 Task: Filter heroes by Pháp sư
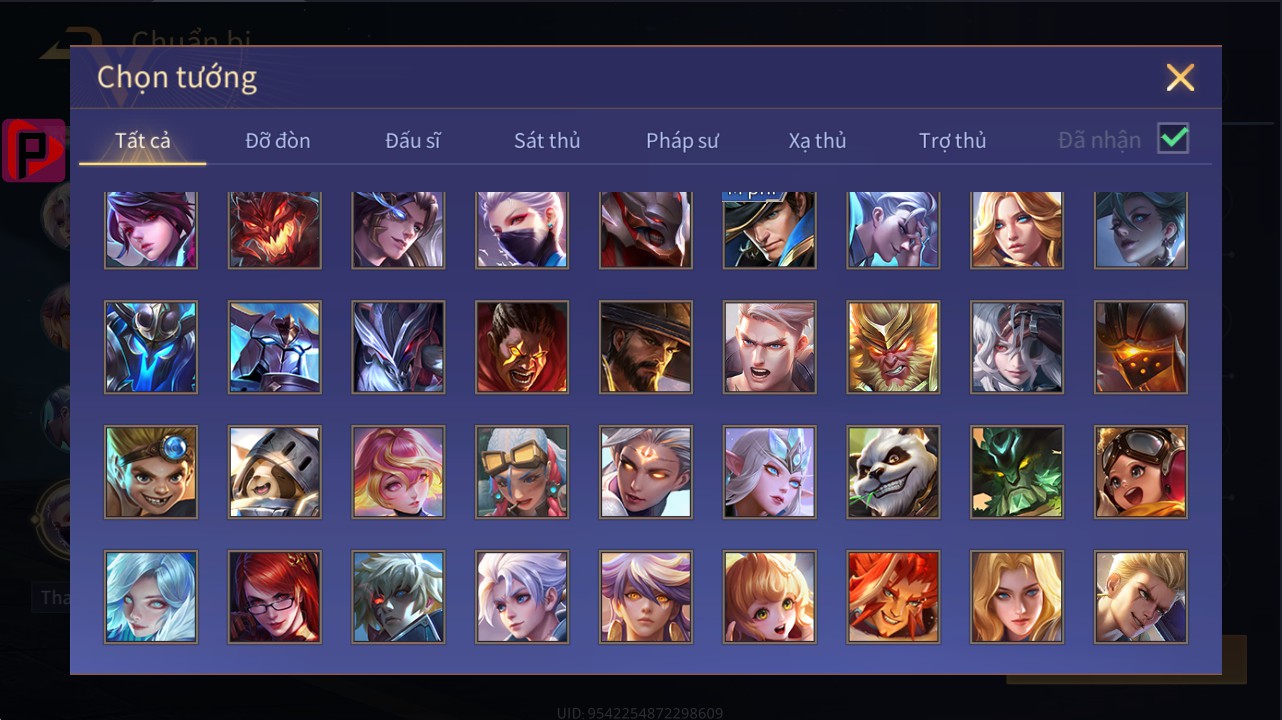point(682,141)
